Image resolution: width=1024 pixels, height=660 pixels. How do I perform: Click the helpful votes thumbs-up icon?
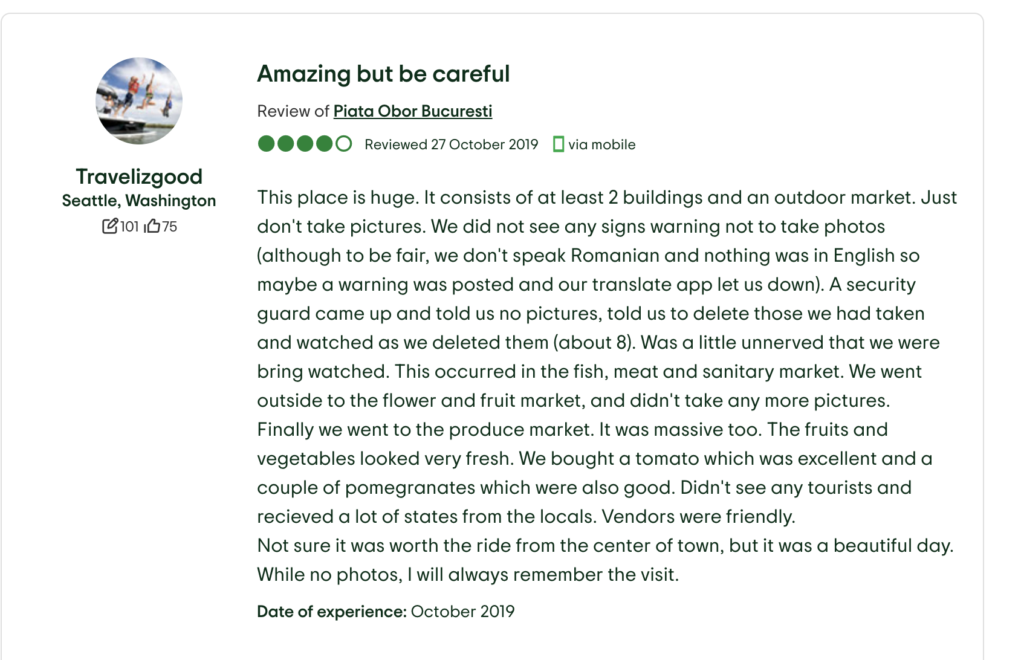152,226
